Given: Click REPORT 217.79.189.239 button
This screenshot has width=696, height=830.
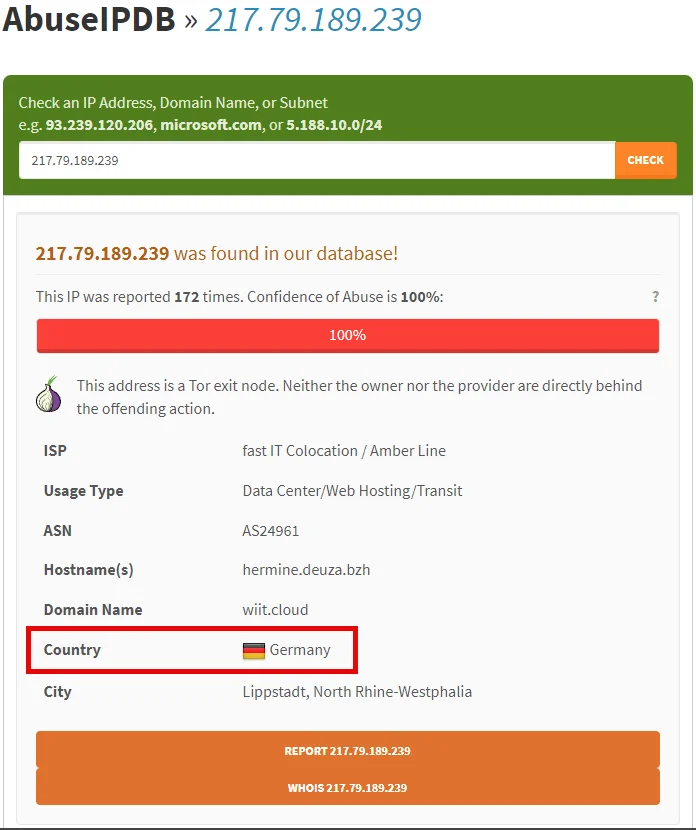Looking at the screenshot, I should point(347,750).
